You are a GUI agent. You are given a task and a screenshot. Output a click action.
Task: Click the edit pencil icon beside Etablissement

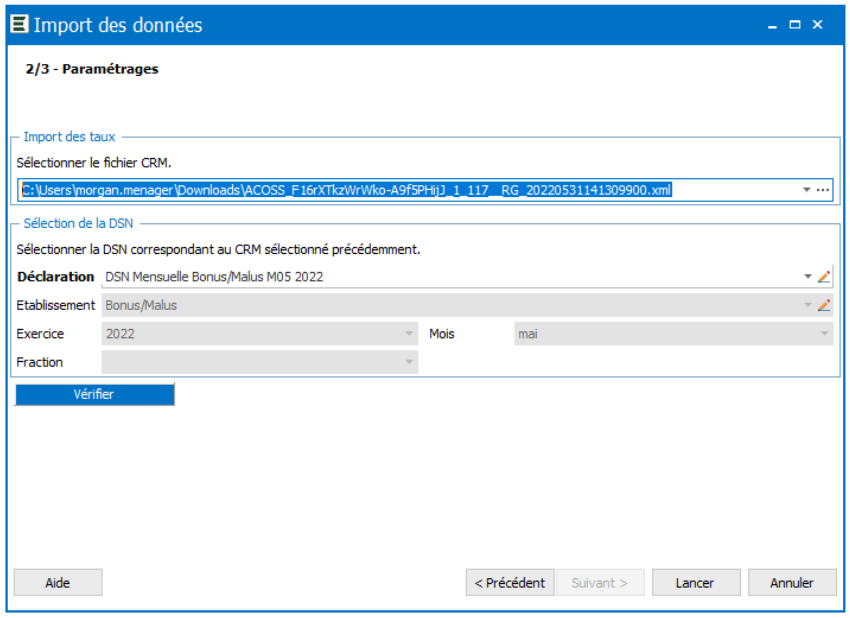tap(824, 305)
